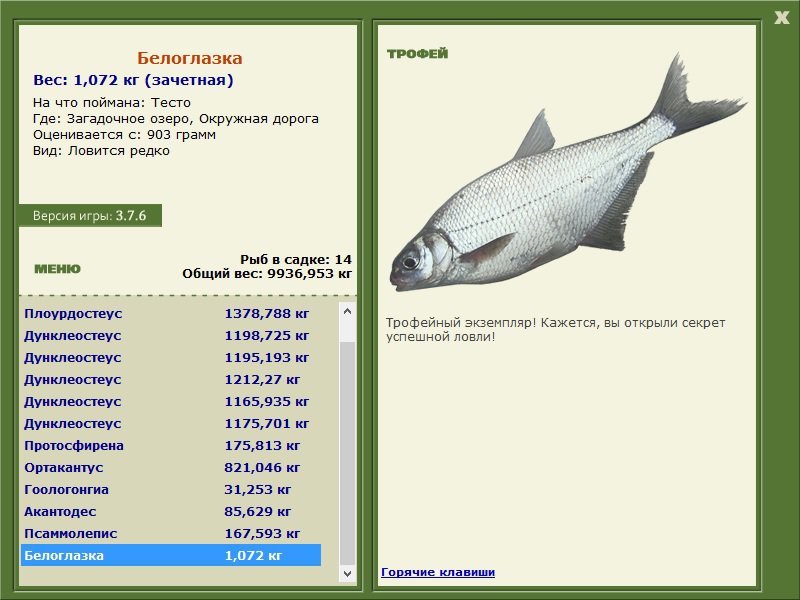Click the Белоглазка fish title

(189, 58)
